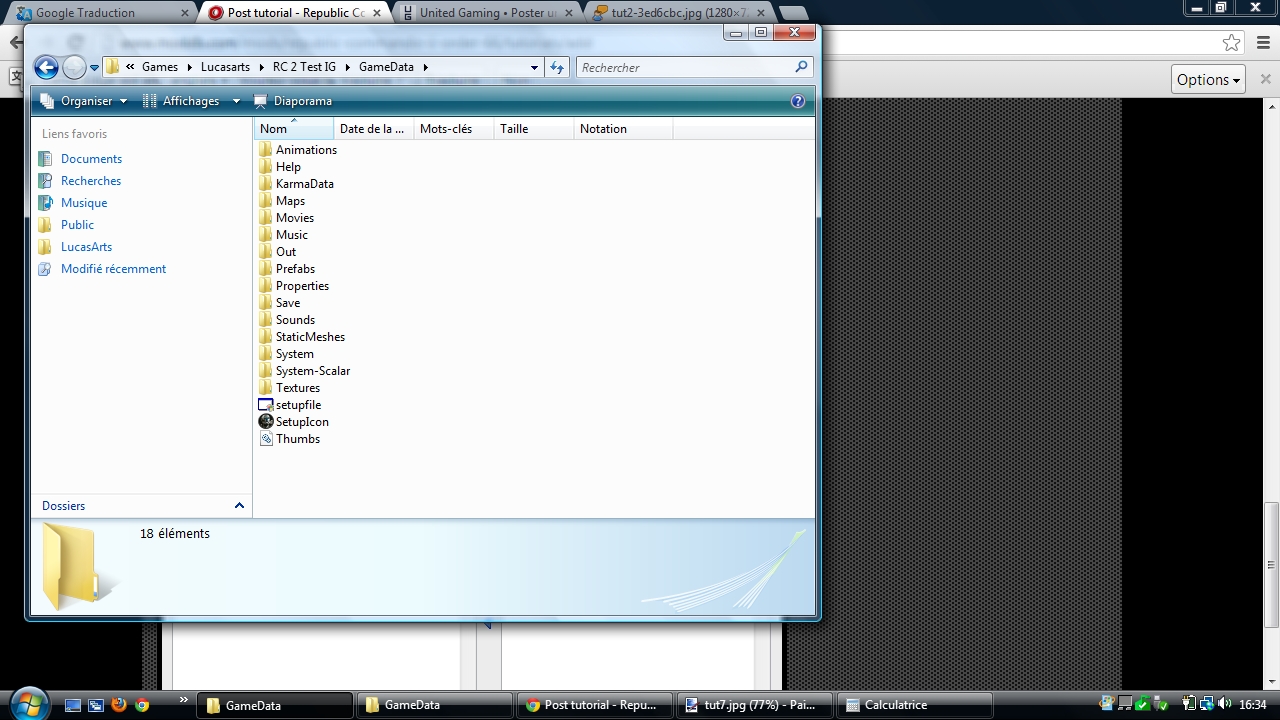Viewport: 1280px width, 720px height.
Task: Expand quick launch overflow chevron
Action: 185,701
